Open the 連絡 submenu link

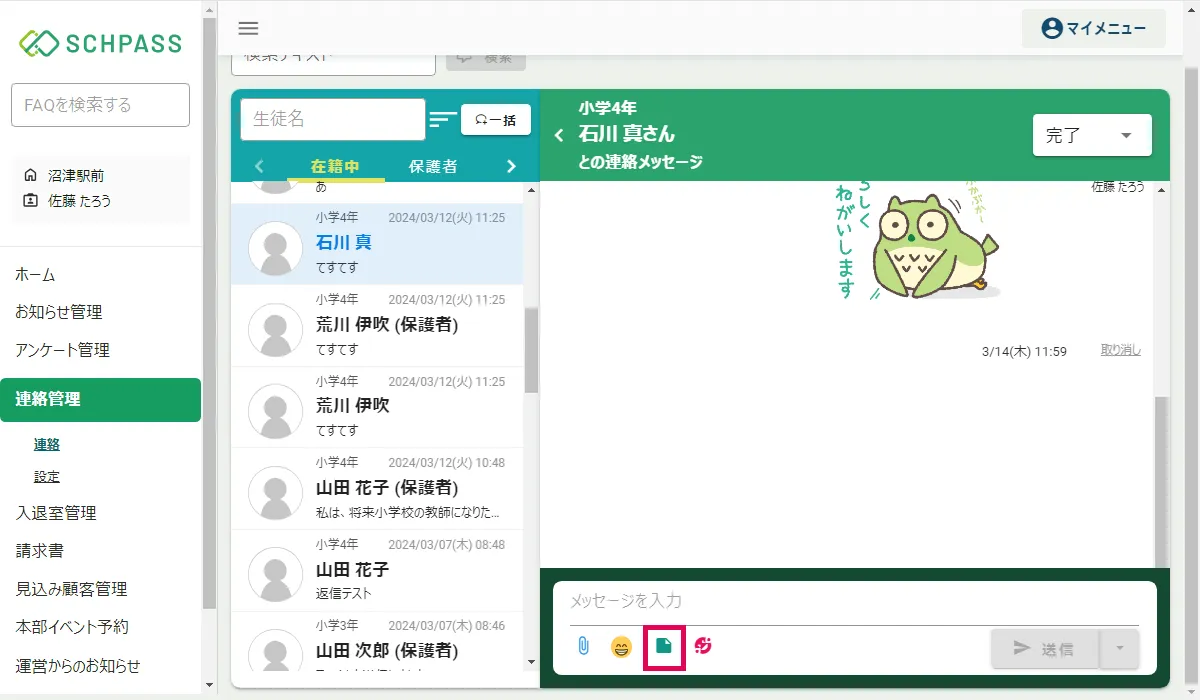pyautogui.click(x=47, y=445)
